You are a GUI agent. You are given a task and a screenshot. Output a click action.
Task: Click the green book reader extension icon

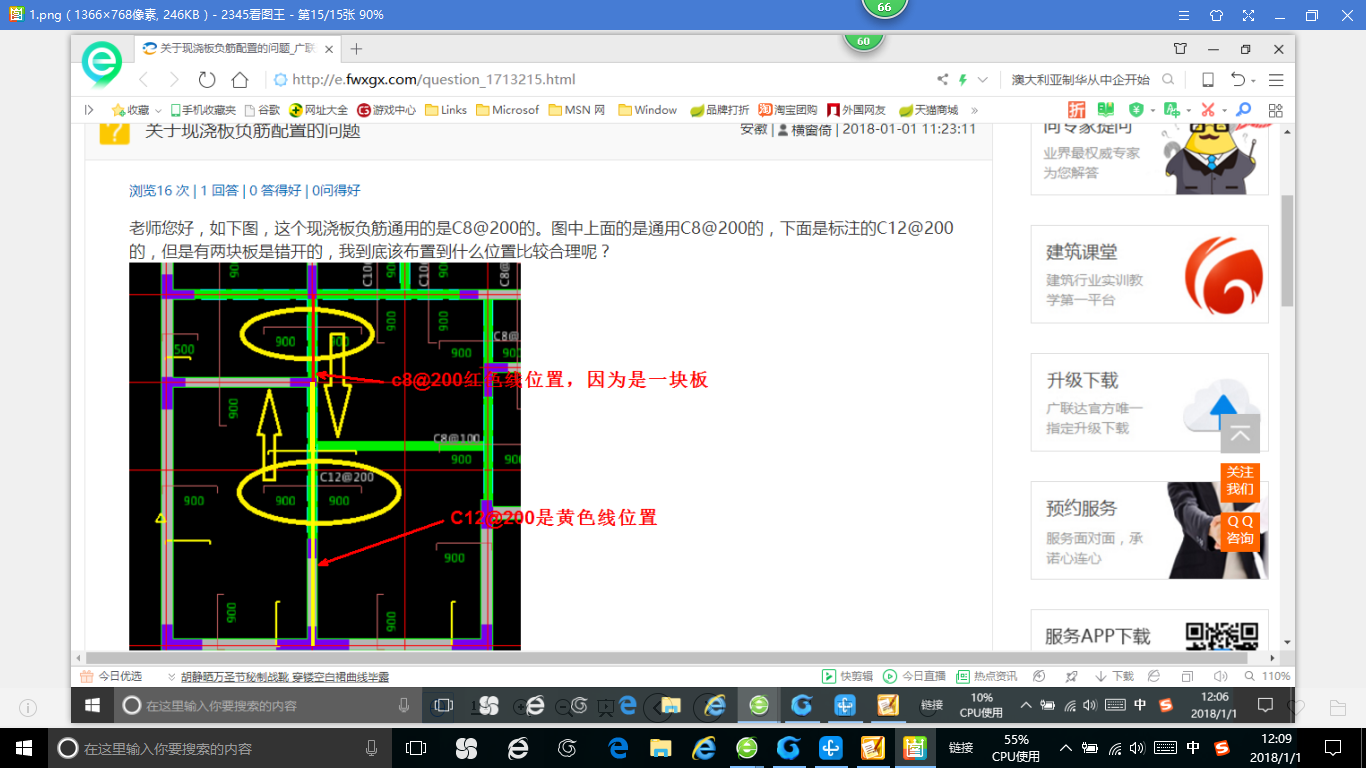[1106, 110]
